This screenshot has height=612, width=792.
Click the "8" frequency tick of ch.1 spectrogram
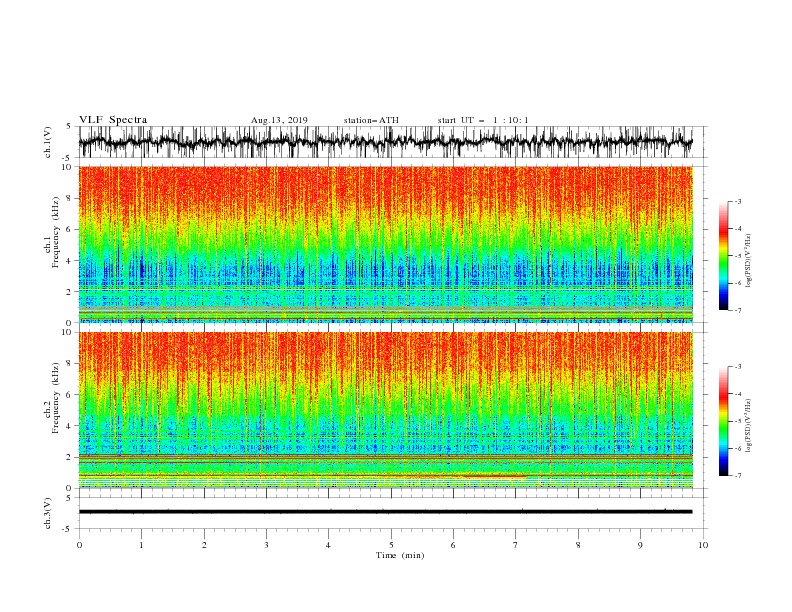(69, 198)
